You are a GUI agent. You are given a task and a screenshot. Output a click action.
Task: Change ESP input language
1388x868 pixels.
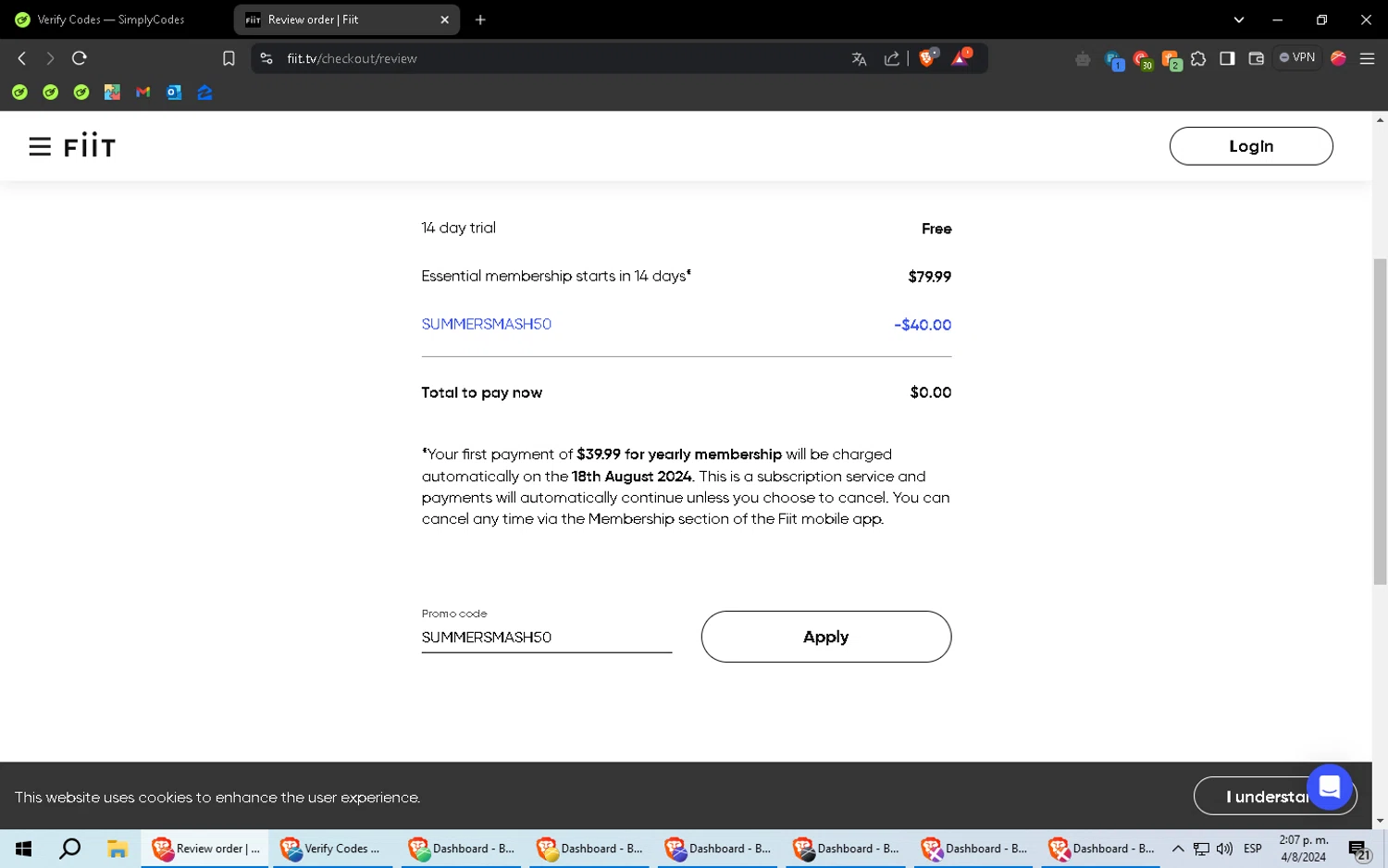1253,849
